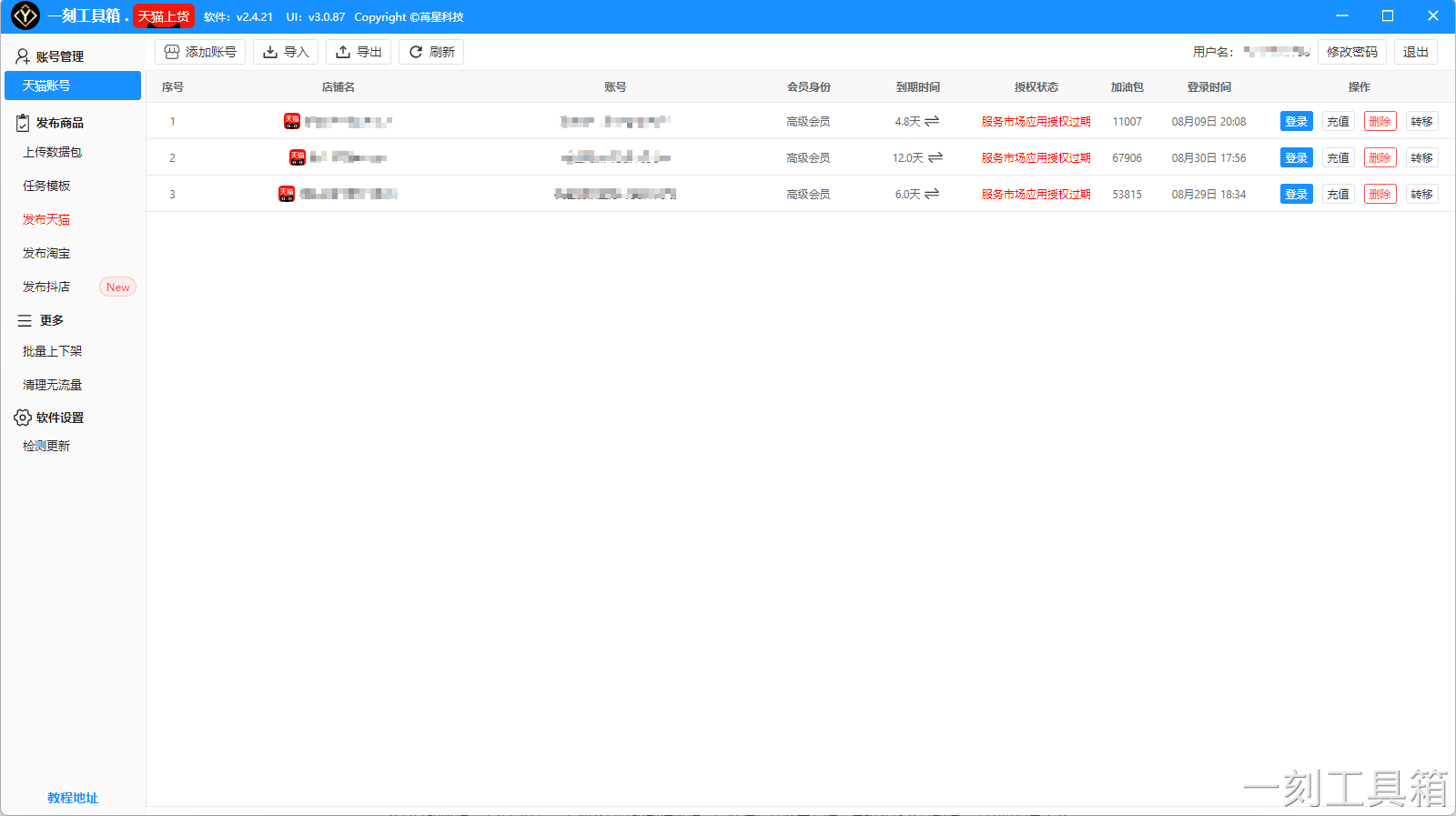Click the swap arrows icon next to 12.0天

935,157
